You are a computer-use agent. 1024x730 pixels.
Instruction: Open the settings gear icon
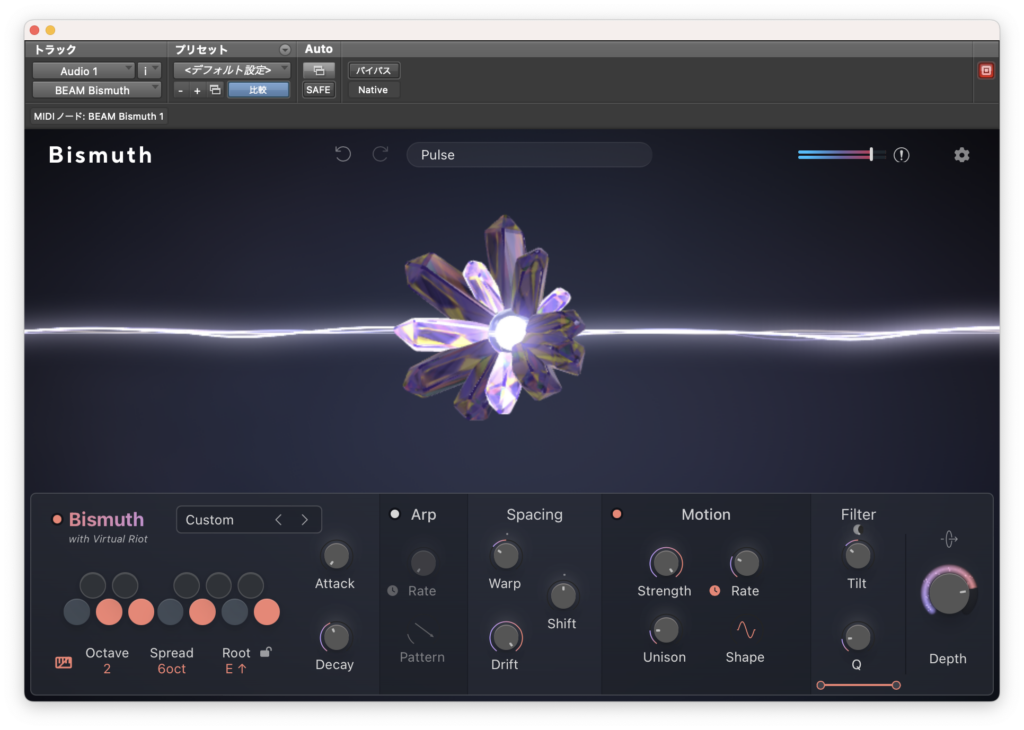pyautogui.click(x=961, y=155)
